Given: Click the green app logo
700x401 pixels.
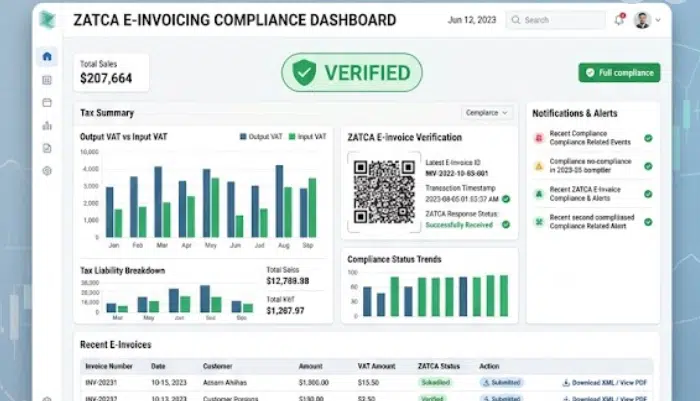Looking at the screenshot, I should point(47,20).
